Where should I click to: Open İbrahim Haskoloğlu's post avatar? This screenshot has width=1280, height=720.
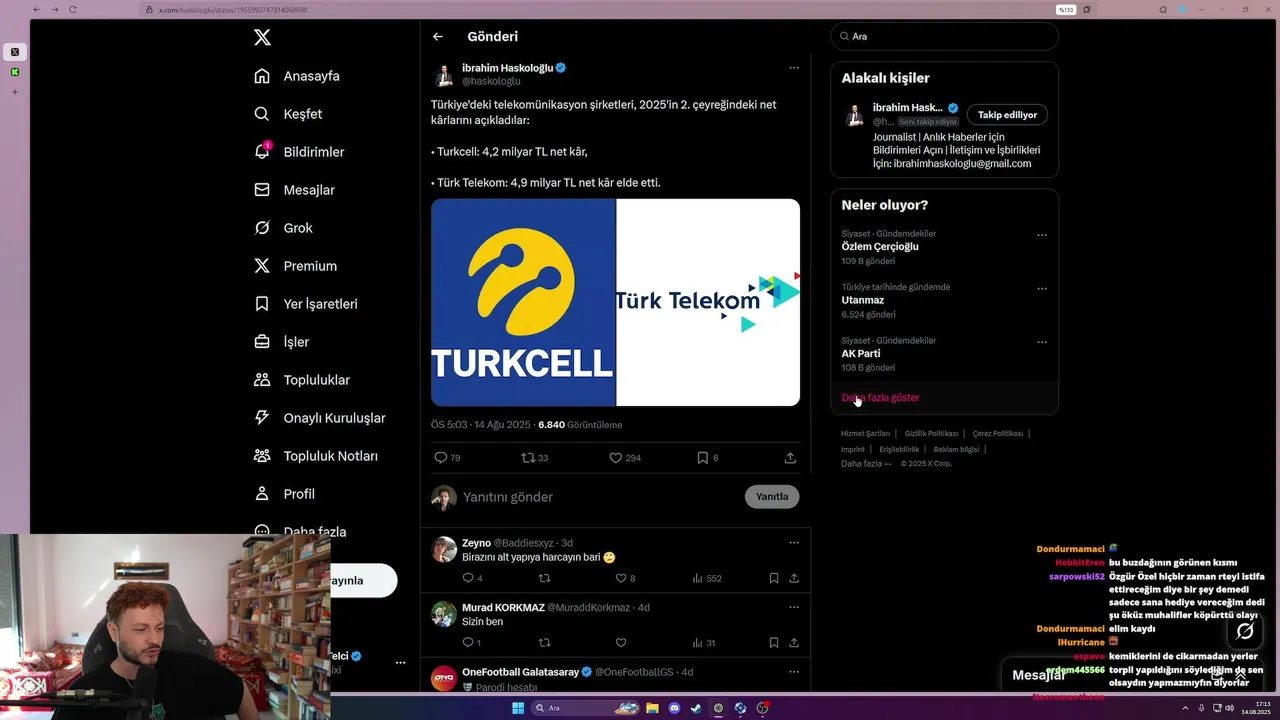444,76
